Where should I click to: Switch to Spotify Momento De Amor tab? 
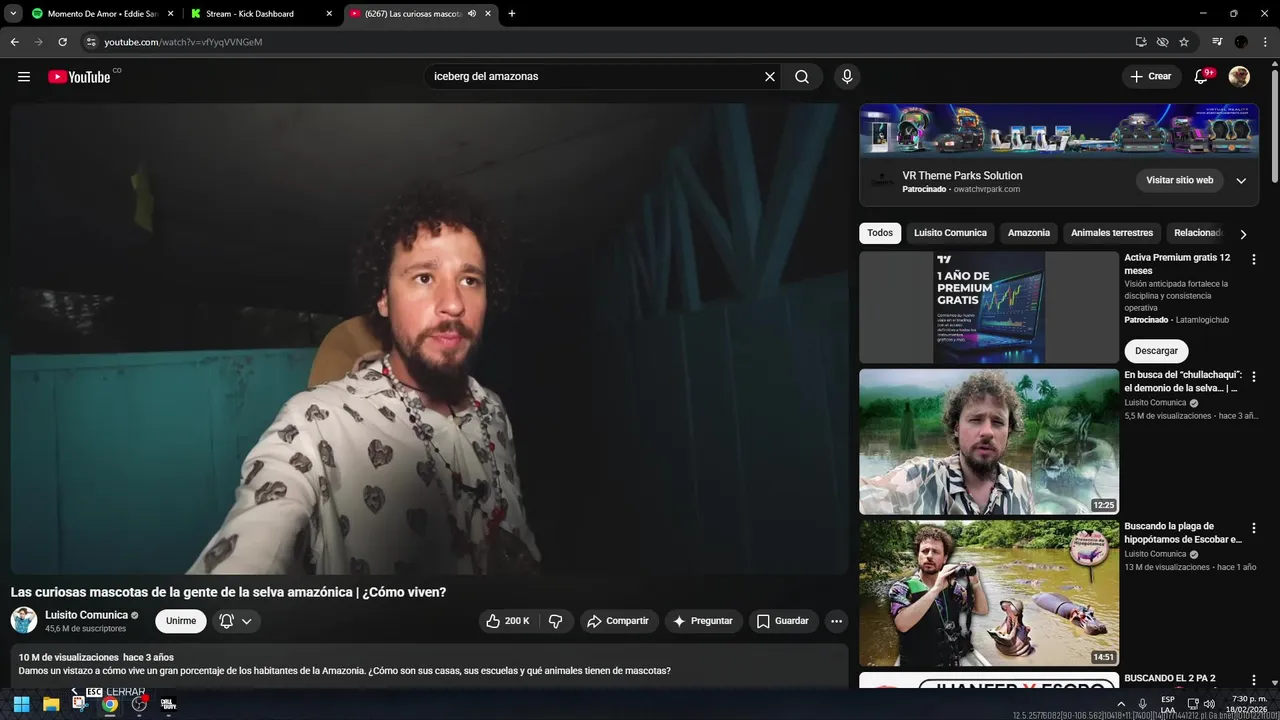point(102,14)
